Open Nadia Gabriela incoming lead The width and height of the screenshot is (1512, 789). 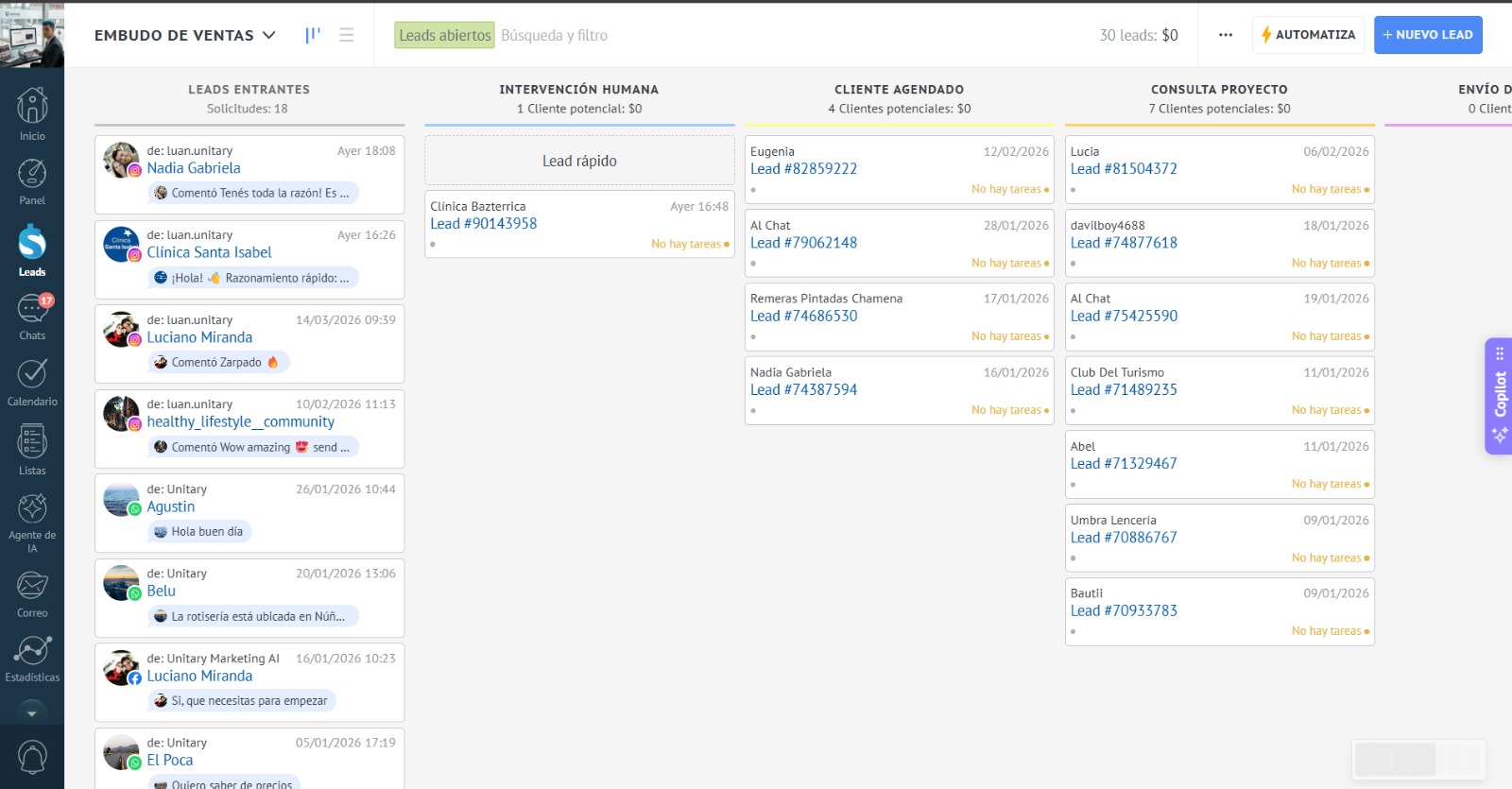[194, 168]
